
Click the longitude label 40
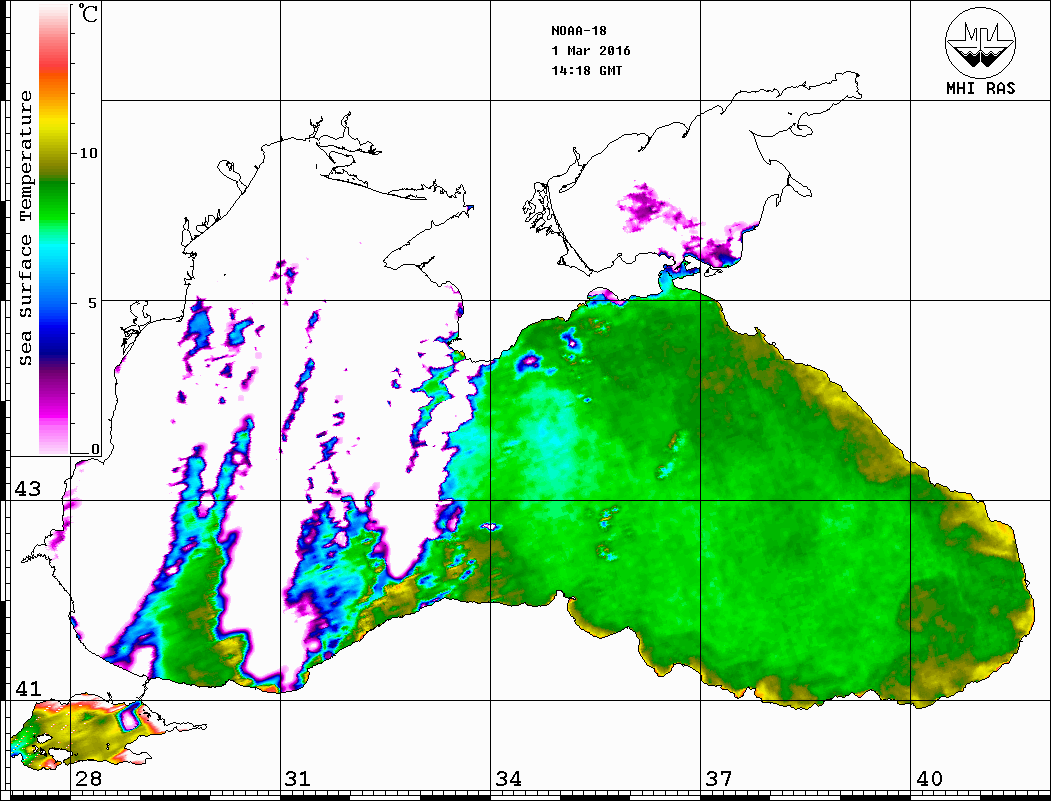tap(929, 779)
